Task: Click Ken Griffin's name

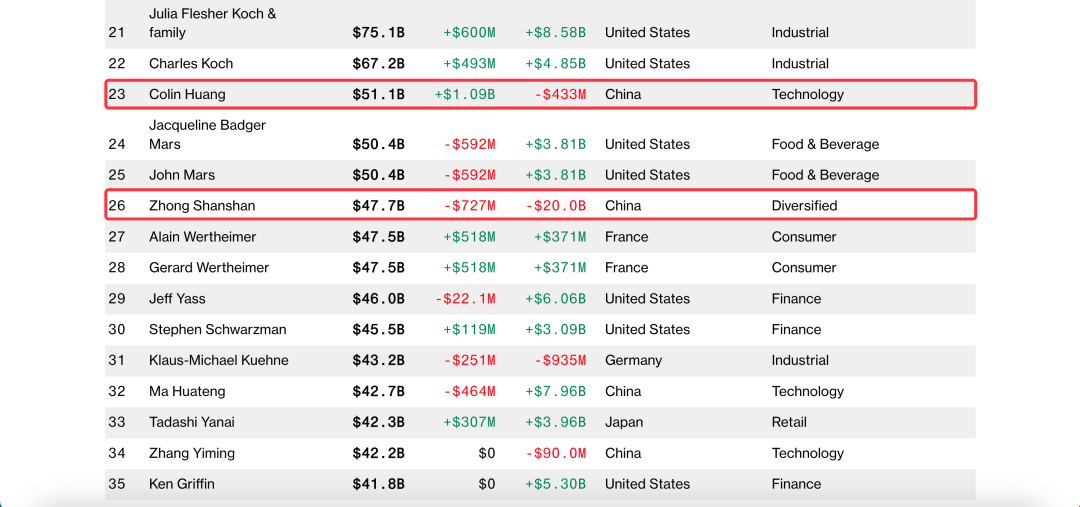Action: (182, 484)
